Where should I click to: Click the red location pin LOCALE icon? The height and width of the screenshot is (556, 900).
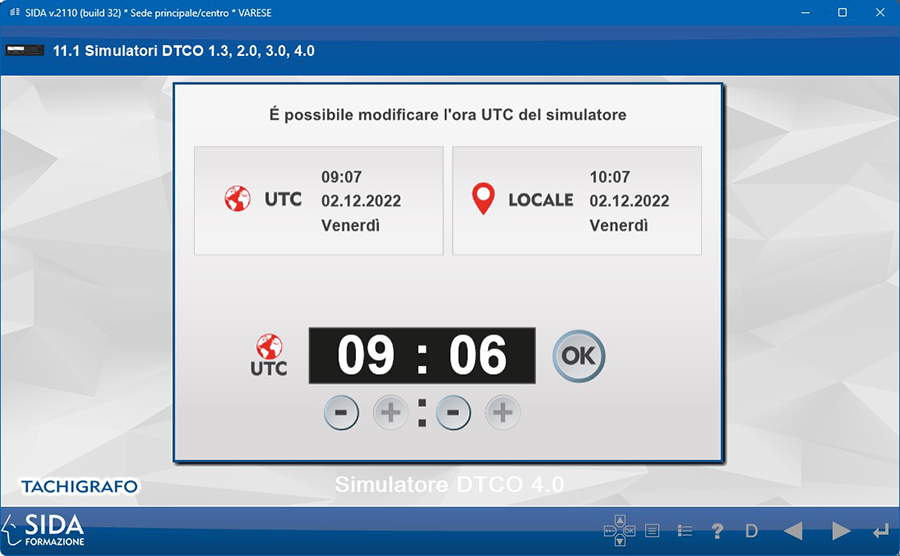(x=483, y=199)
